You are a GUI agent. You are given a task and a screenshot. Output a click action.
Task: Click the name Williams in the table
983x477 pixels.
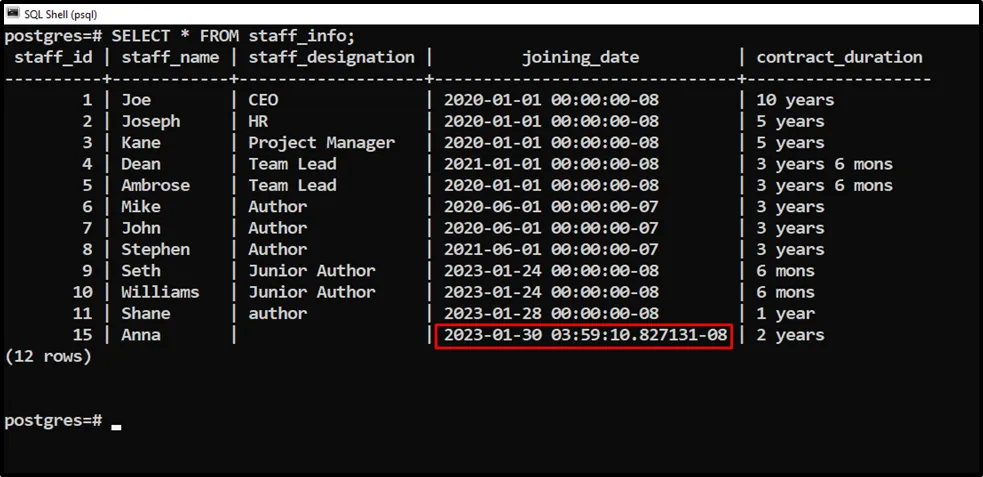click(x=160, y=292)
